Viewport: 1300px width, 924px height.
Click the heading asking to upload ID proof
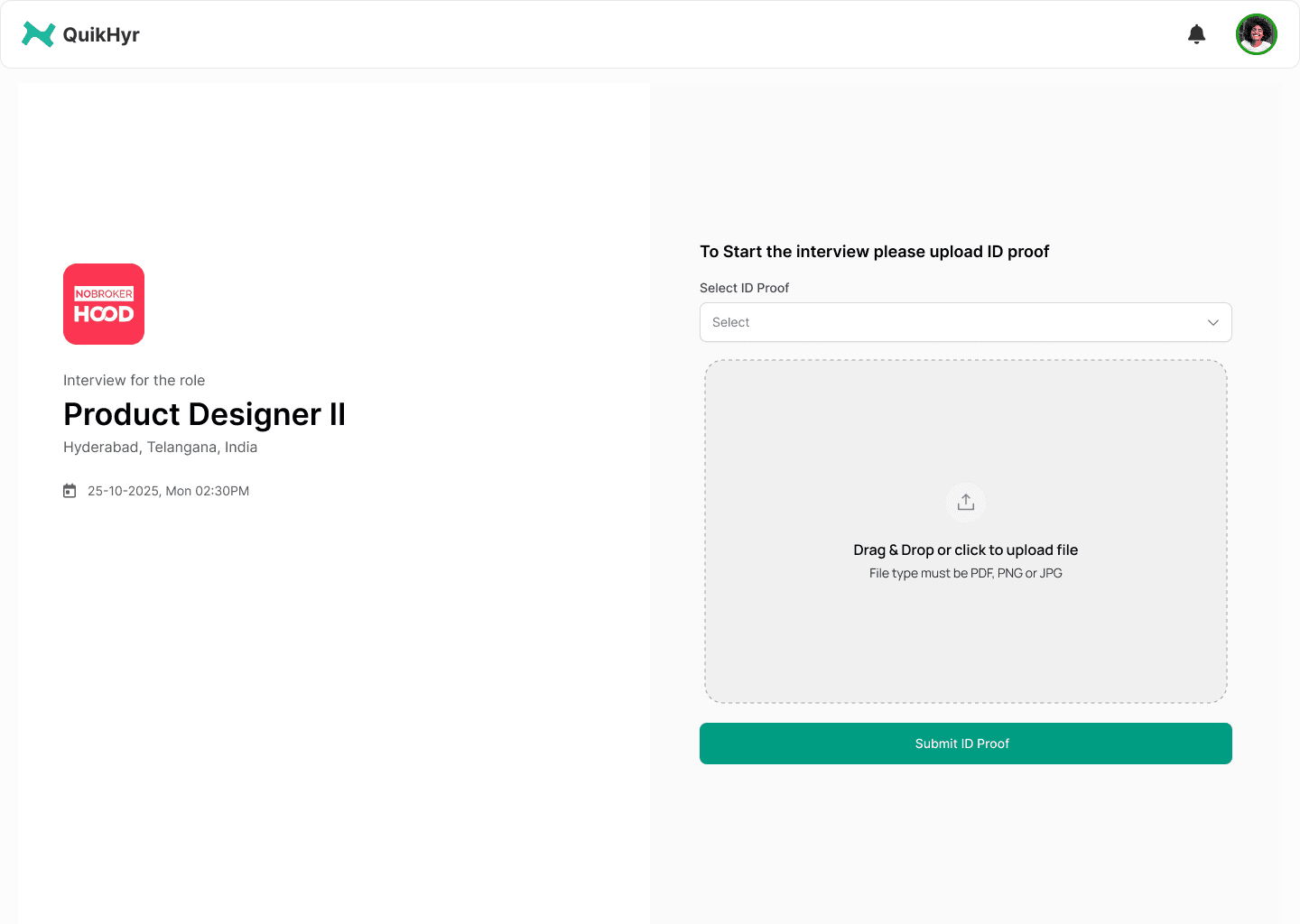pos(874,251)
